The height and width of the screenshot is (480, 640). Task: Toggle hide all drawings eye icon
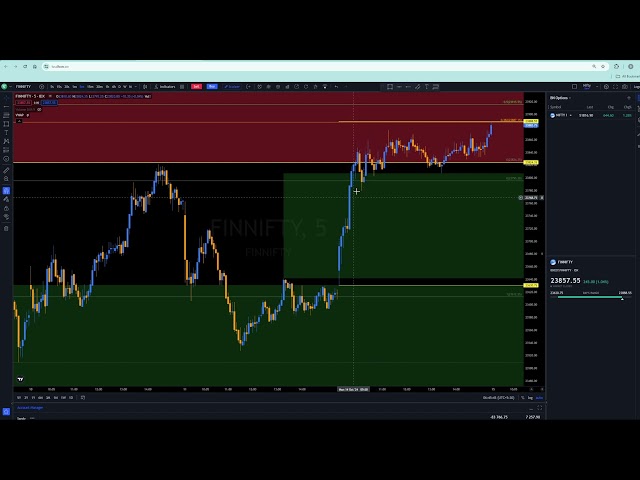click(x=6, y=217)
